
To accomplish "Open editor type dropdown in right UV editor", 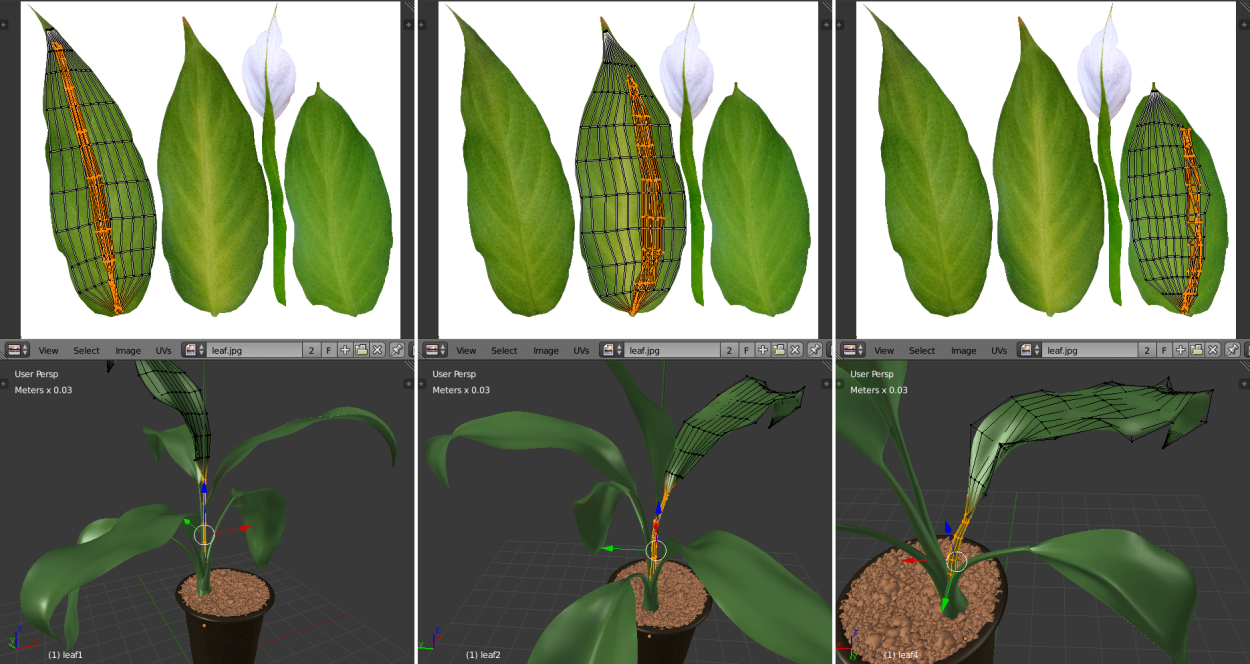I will click(853, 350).
